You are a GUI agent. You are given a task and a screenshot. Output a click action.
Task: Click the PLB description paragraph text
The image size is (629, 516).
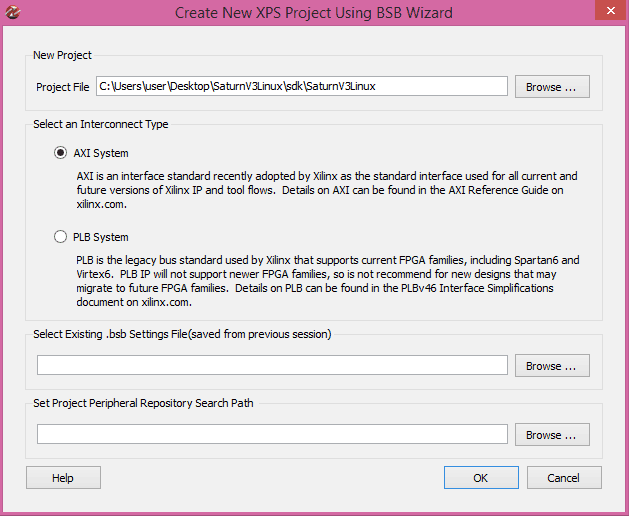coord(328,281)
